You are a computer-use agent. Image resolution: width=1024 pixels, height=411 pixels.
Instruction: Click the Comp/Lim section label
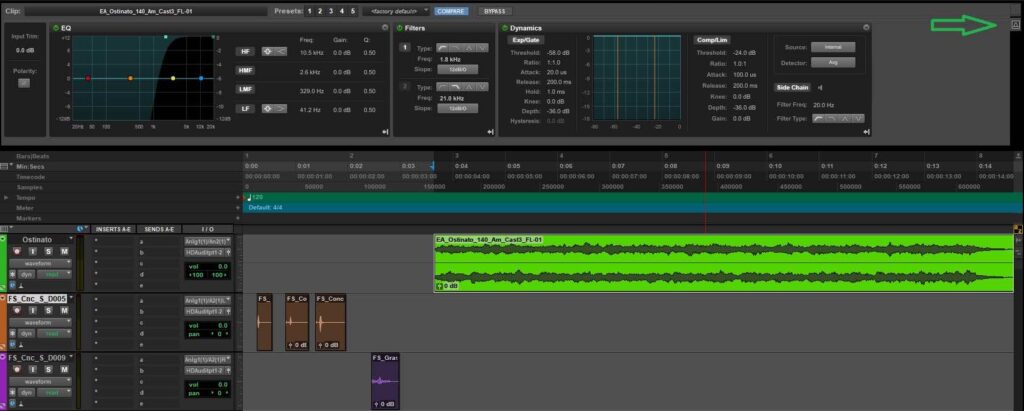(712, 39)
